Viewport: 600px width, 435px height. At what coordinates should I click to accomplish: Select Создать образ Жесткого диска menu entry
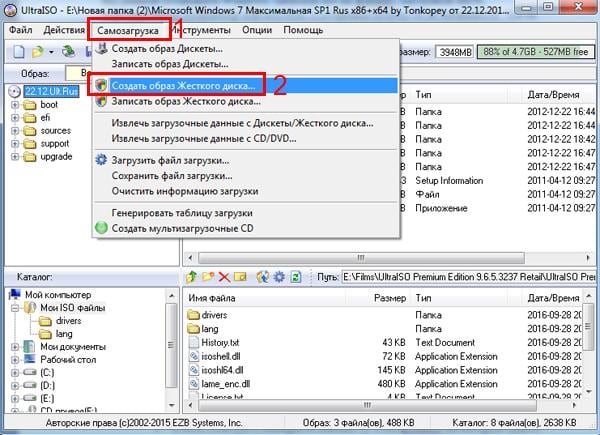(183, 87)
